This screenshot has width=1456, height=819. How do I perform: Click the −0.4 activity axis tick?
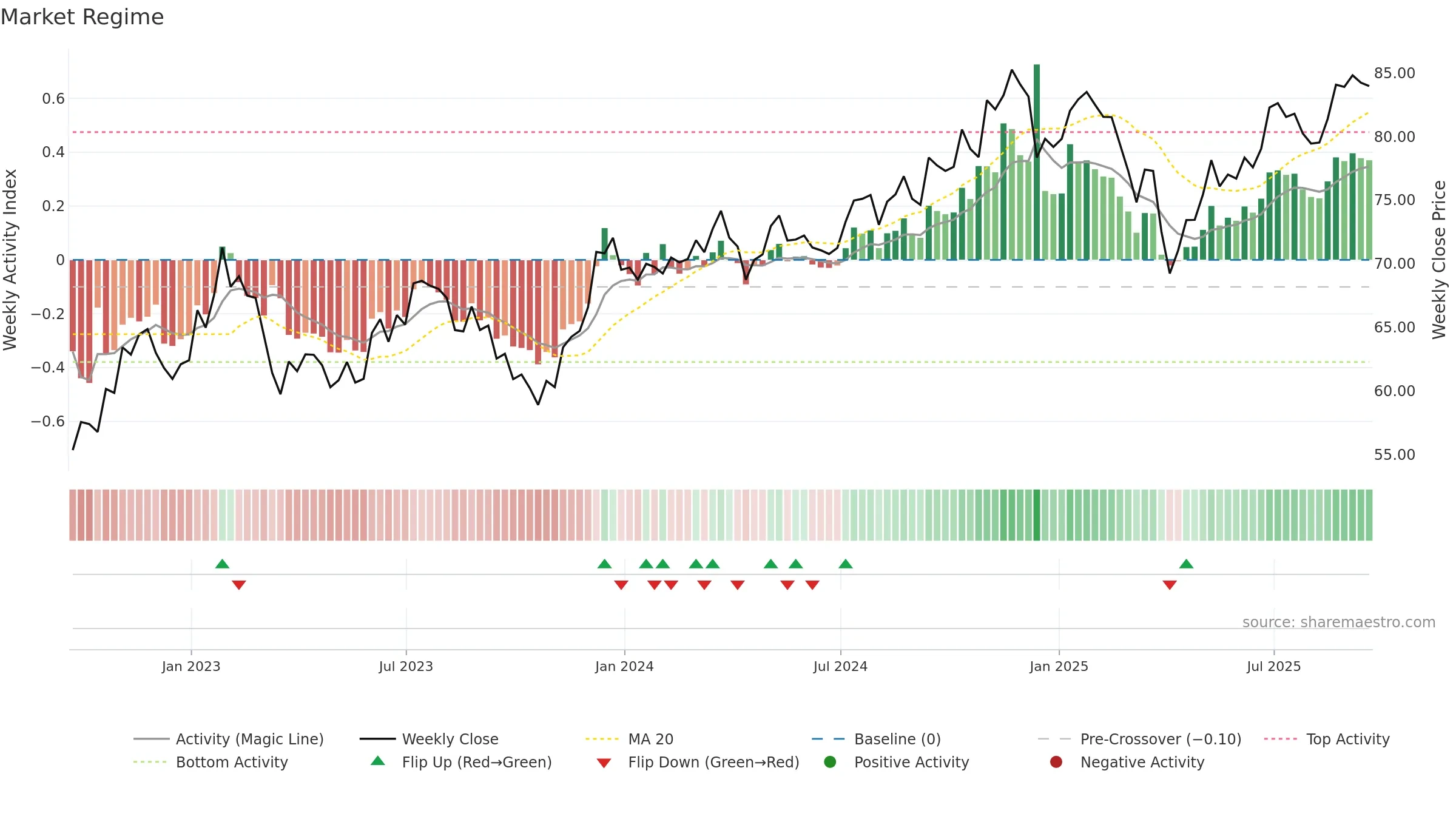(x=48, y=368)
